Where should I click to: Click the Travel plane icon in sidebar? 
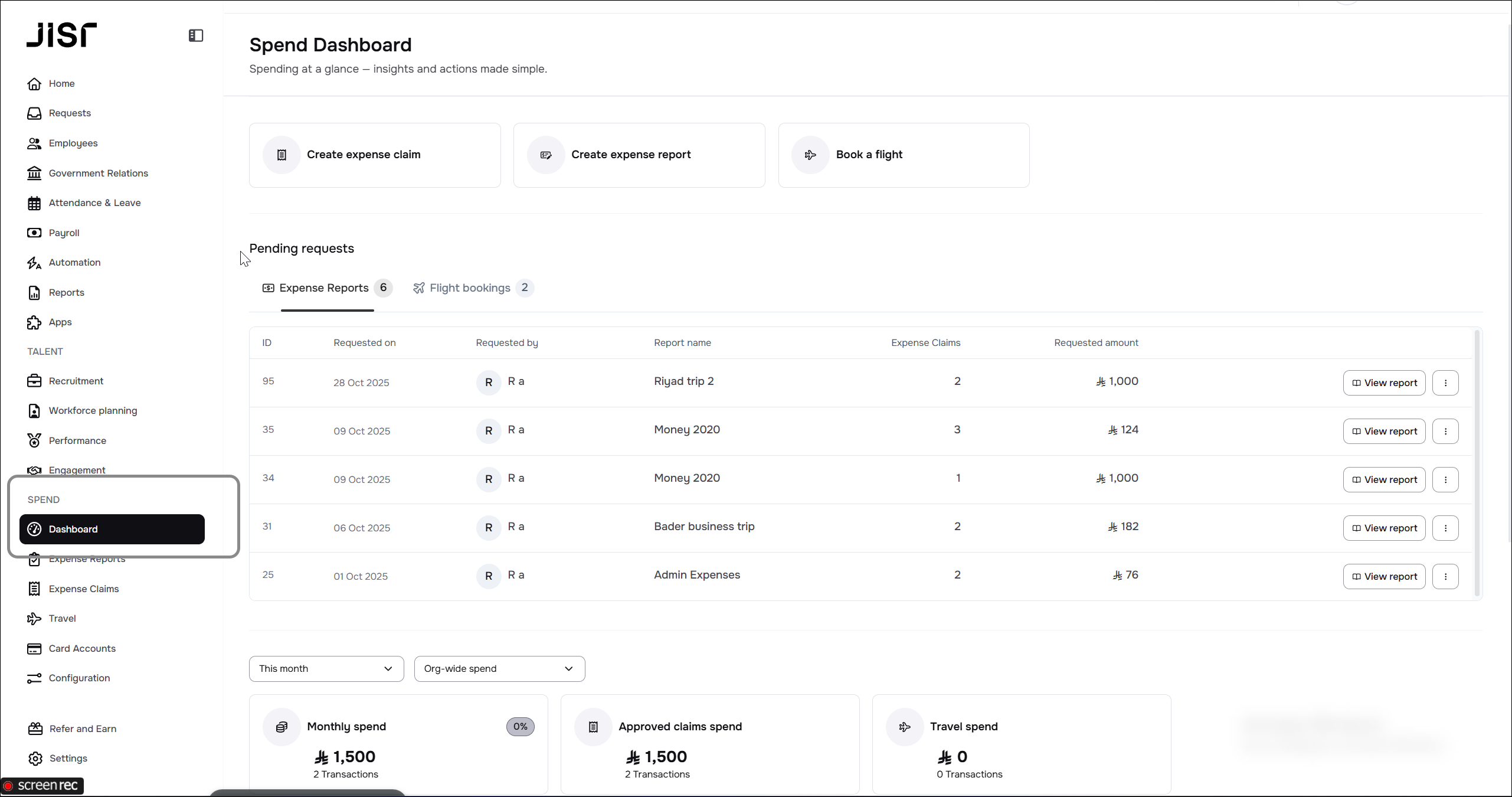(34, 618)
